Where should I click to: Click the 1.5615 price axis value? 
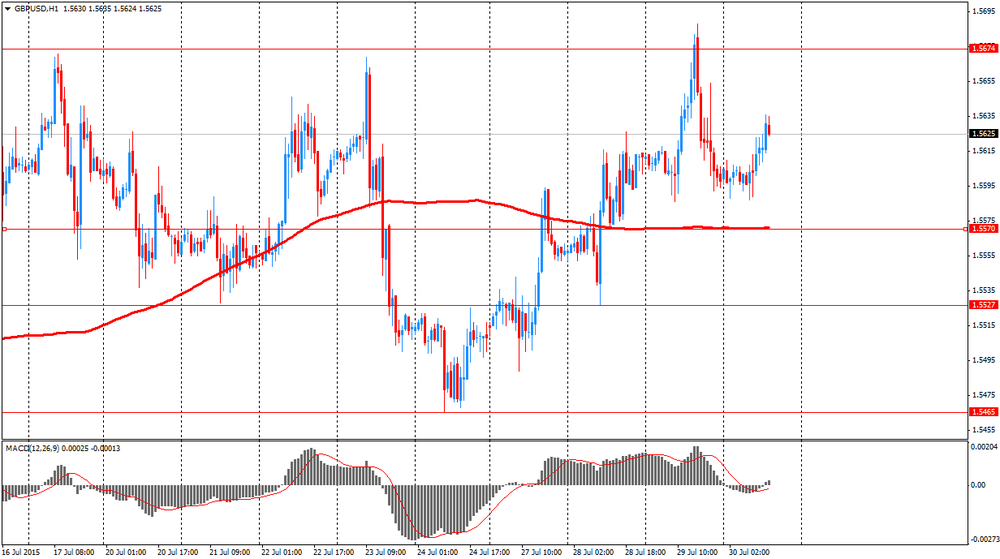pyautogui.click(x=983, y=151)
